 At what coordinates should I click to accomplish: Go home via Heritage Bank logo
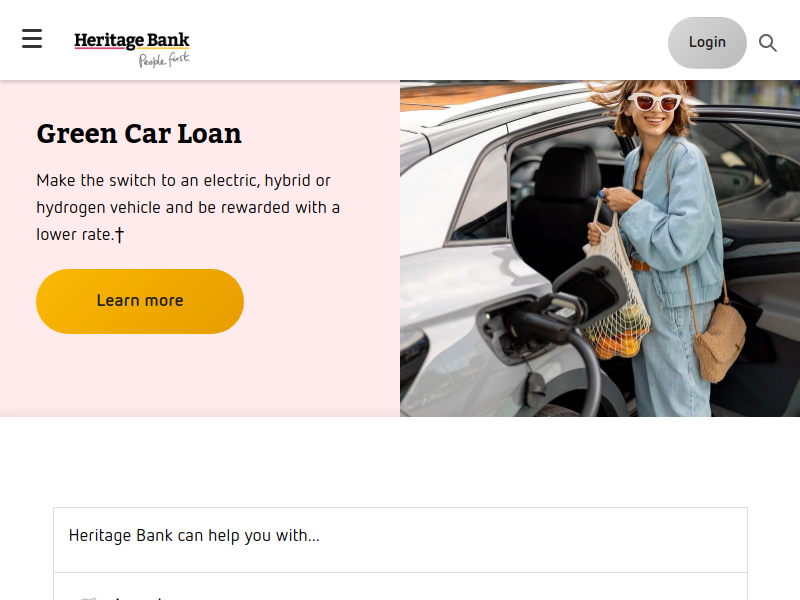(x=132, y=49)
